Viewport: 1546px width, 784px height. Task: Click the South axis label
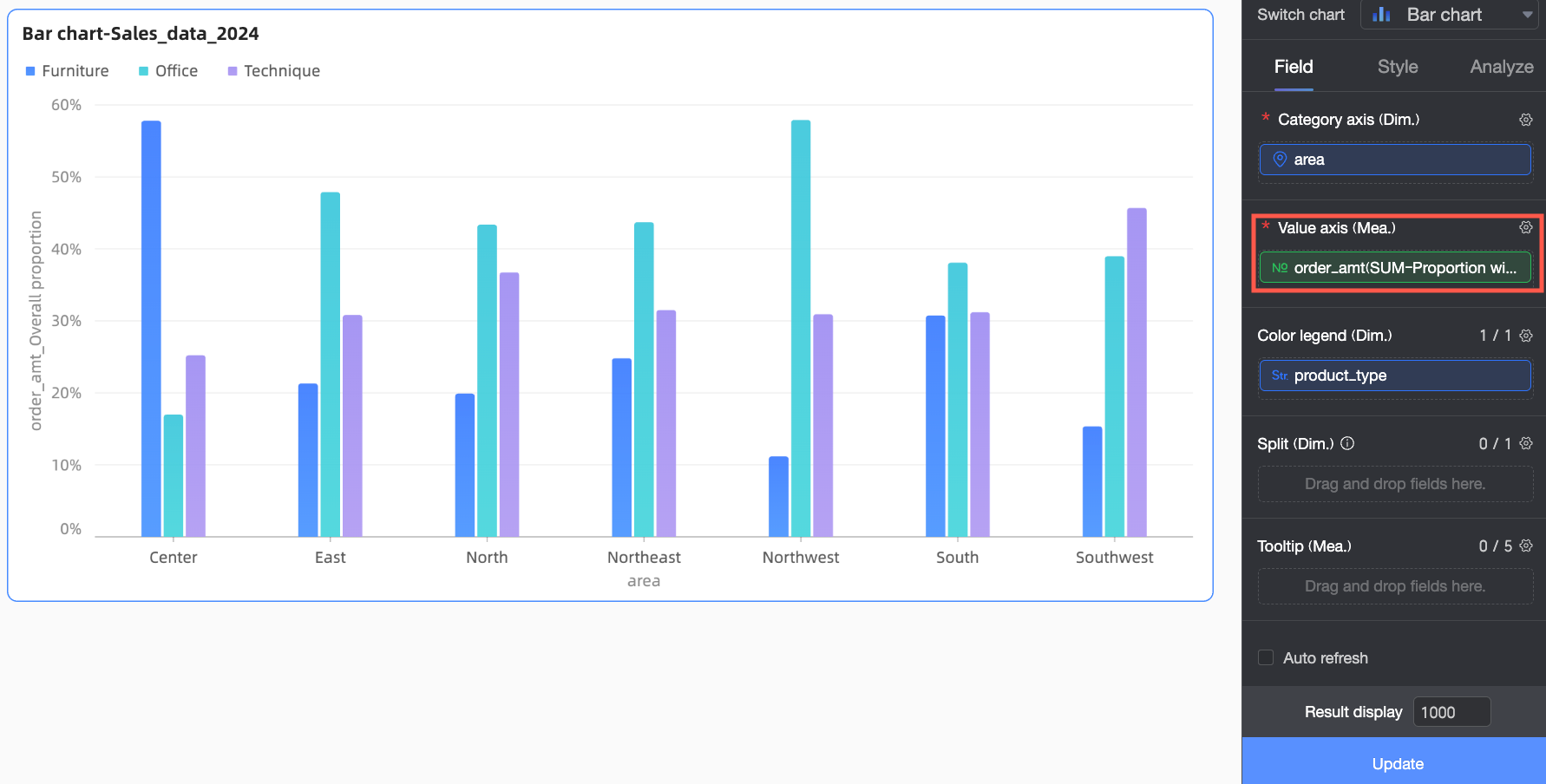pos(958,558)
